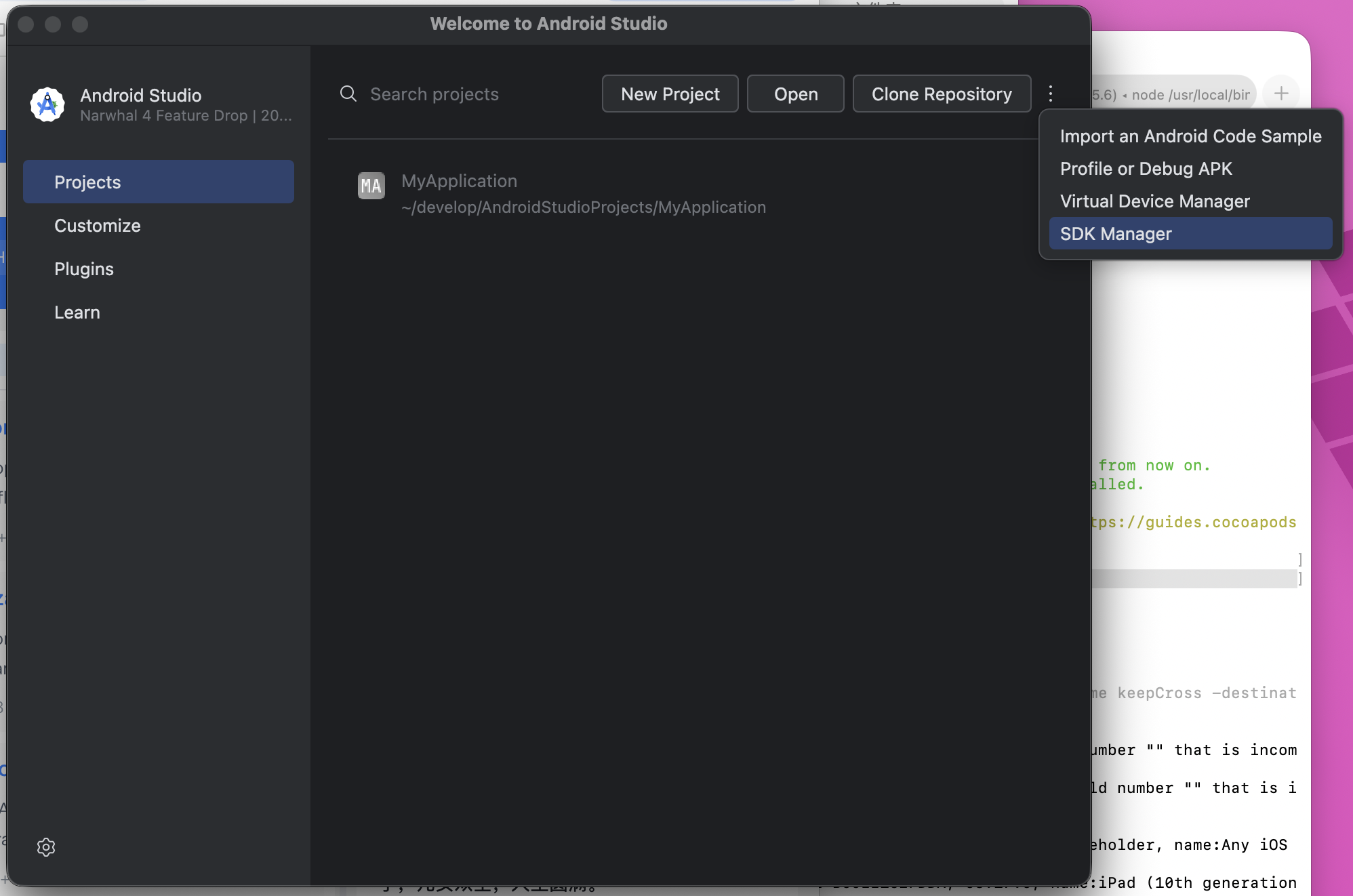
Task: Go to the Plugins tab
Action: (84, 269)
